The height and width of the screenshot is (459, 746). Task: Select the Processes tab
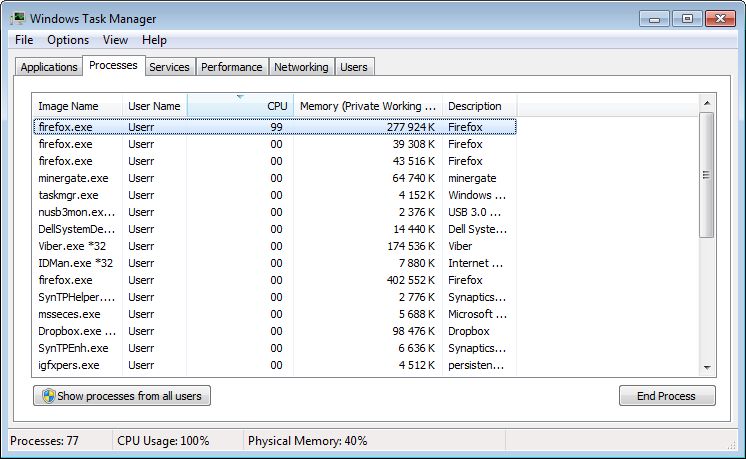(113, 65)
